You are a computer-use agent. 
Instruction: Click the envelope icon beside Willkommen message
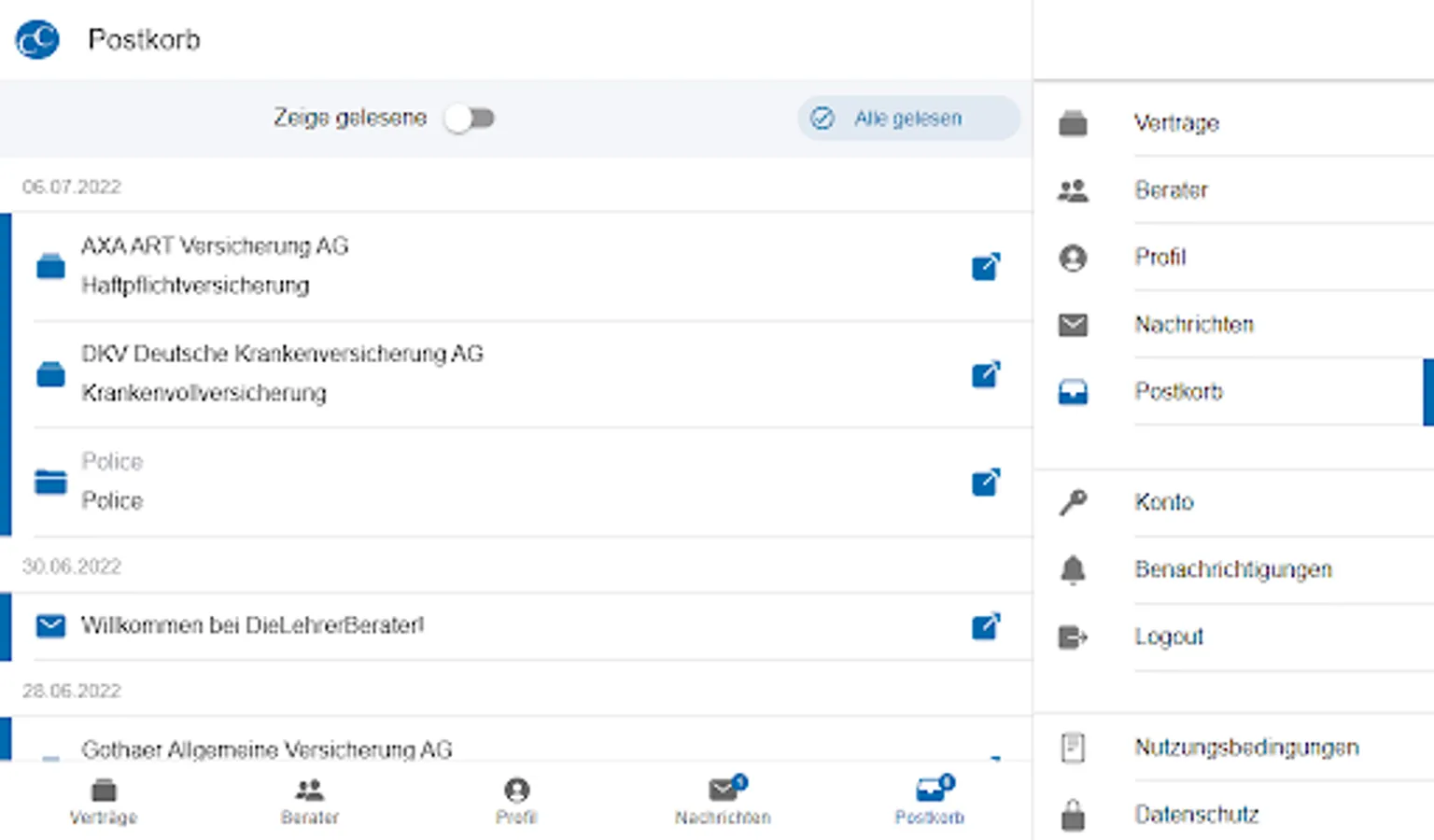(x=50, y=625)
